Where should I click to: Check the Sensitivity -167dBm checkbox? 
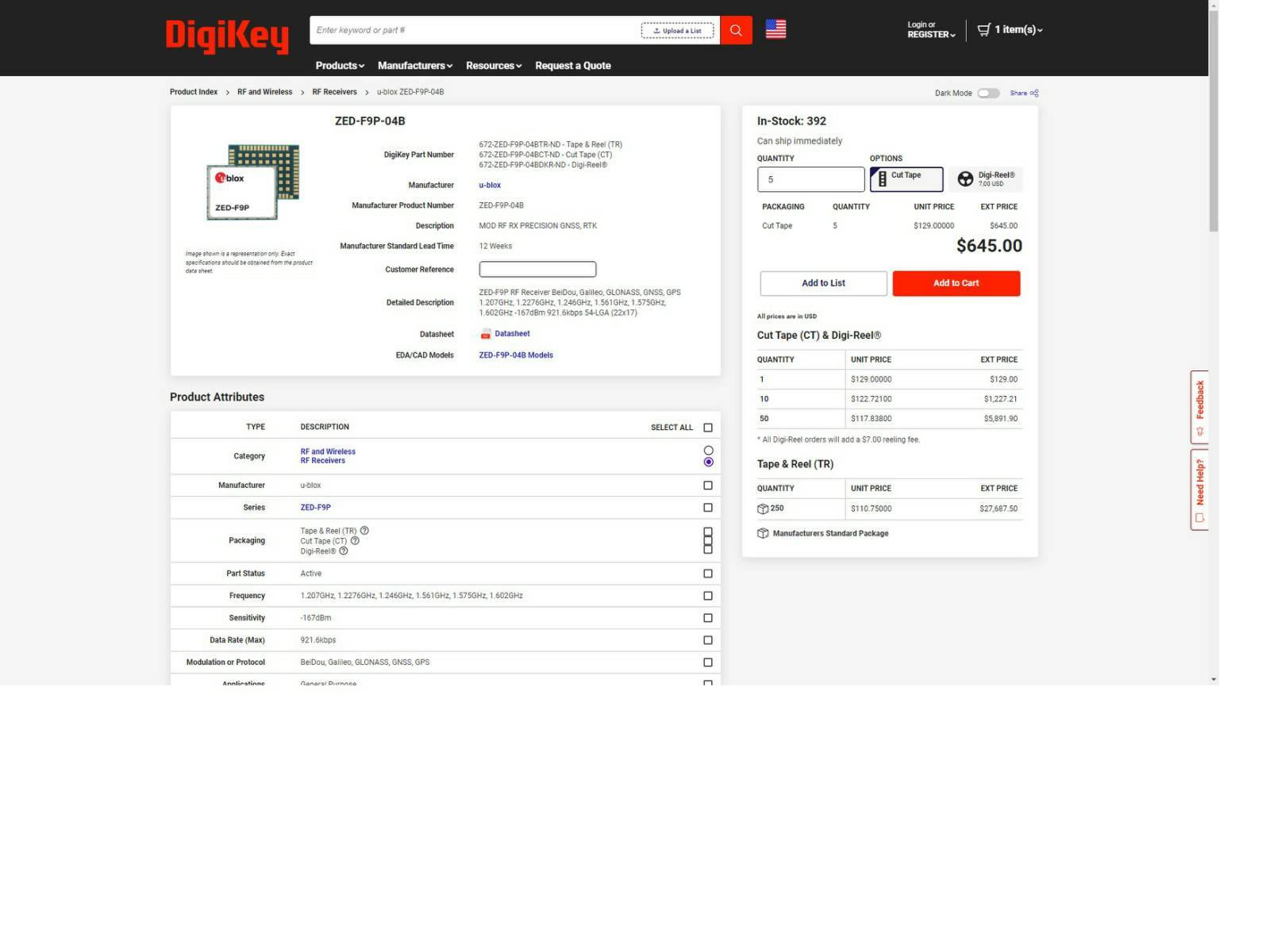point(708,618)
